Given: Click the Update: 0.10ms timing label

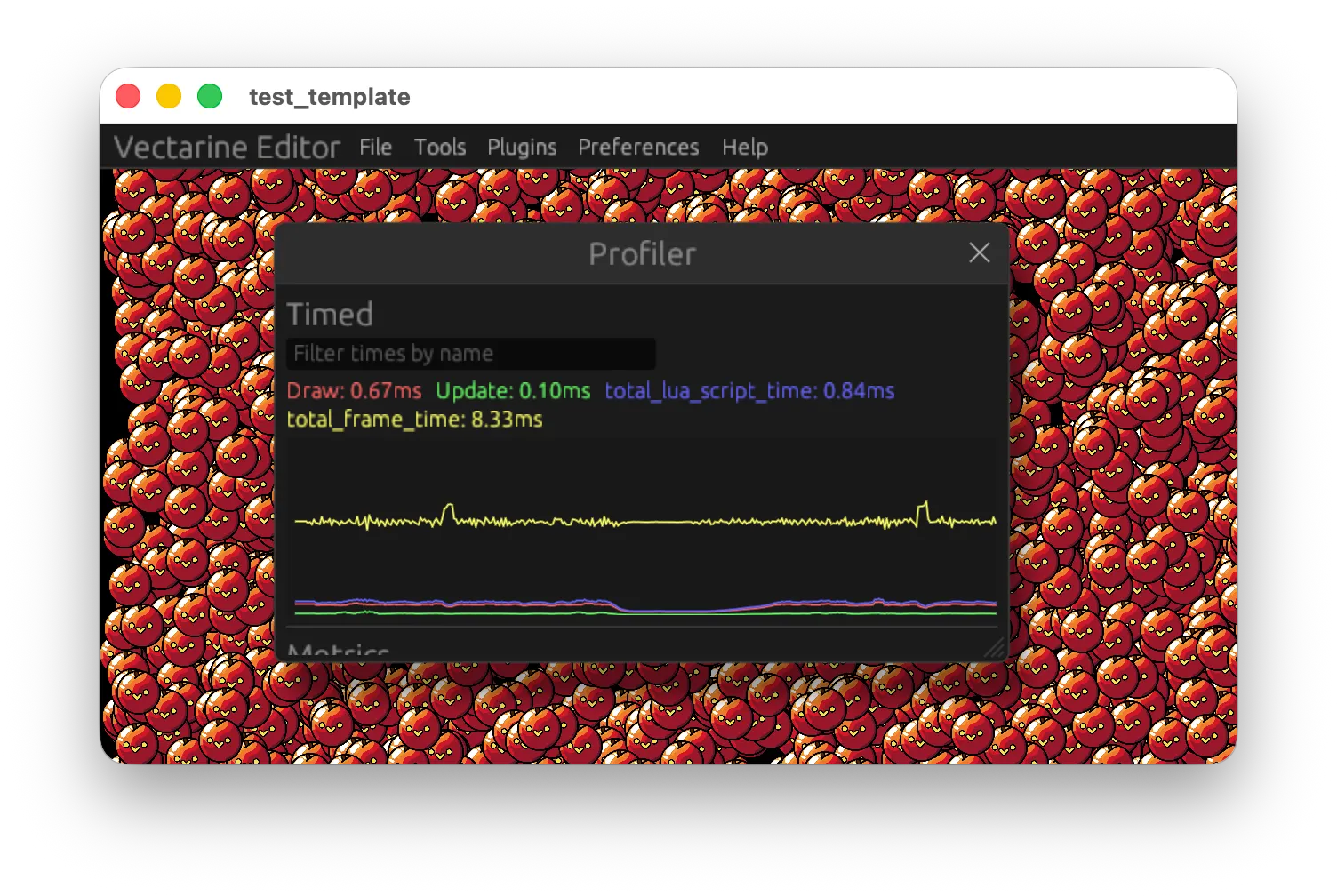Looking at the screenshot, I should tap(513, 391).
